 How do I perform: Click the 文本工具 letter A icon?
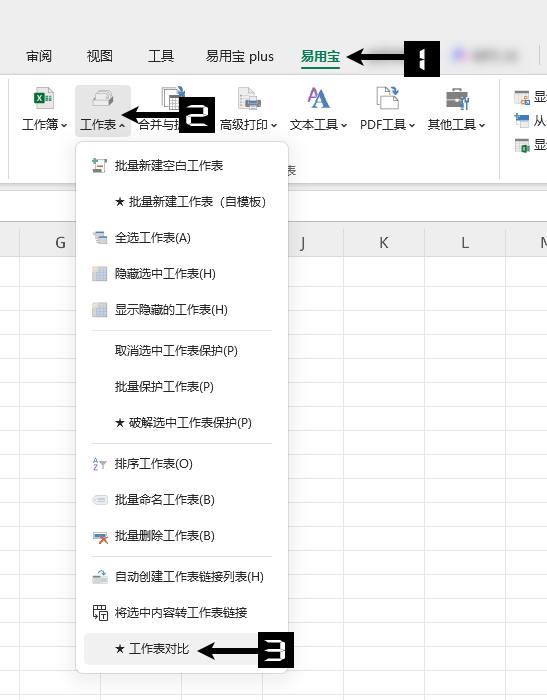click(318, 98)
